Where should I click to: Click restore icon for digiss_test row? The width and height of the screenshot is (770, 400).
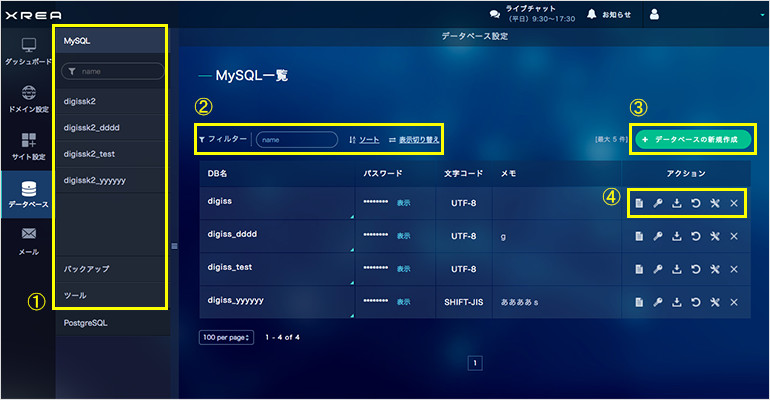695,269
